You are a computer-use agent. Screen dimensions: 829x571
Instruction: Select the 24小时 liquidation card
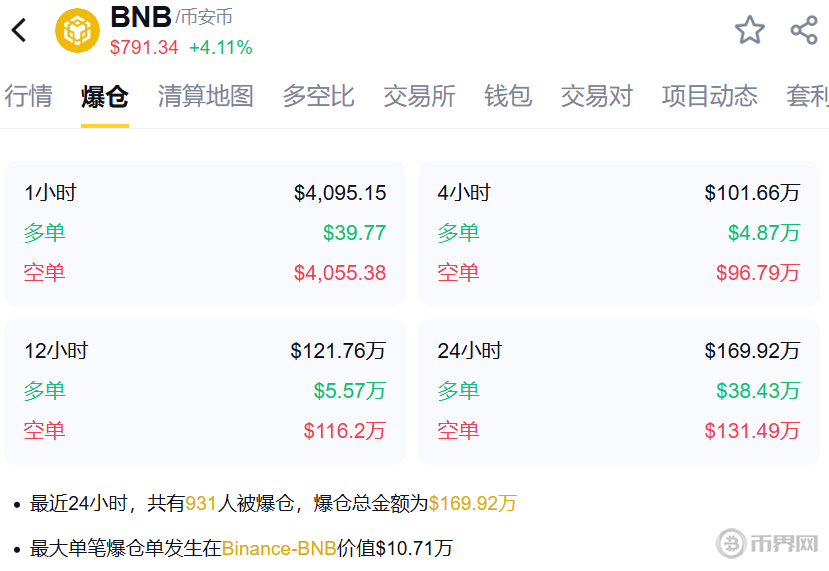(x=618, y=391)
